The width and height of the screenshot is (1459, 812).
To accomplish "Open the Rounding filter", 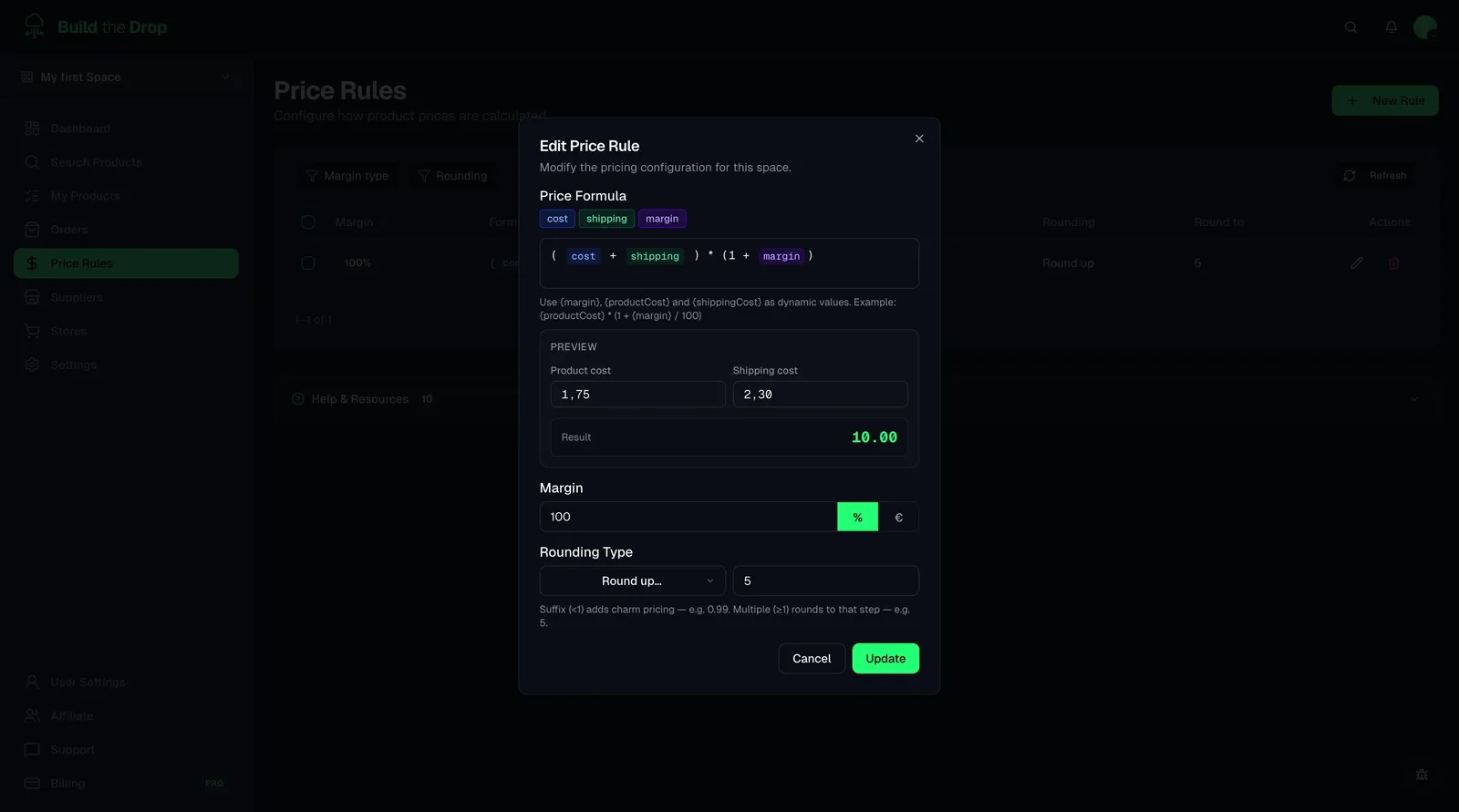I will 453,176.
